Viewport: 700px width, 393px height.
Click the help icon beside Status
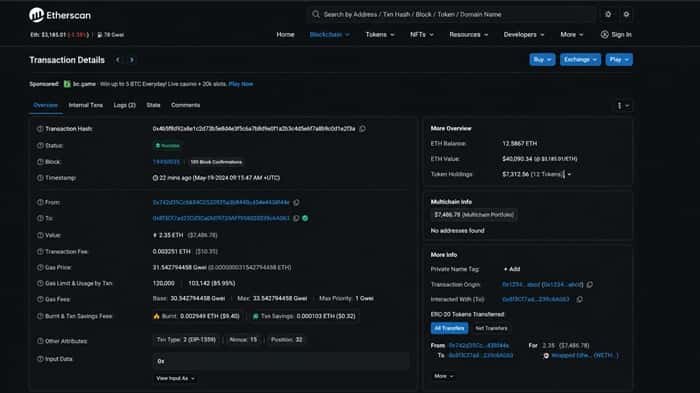(x=40, y=146)
